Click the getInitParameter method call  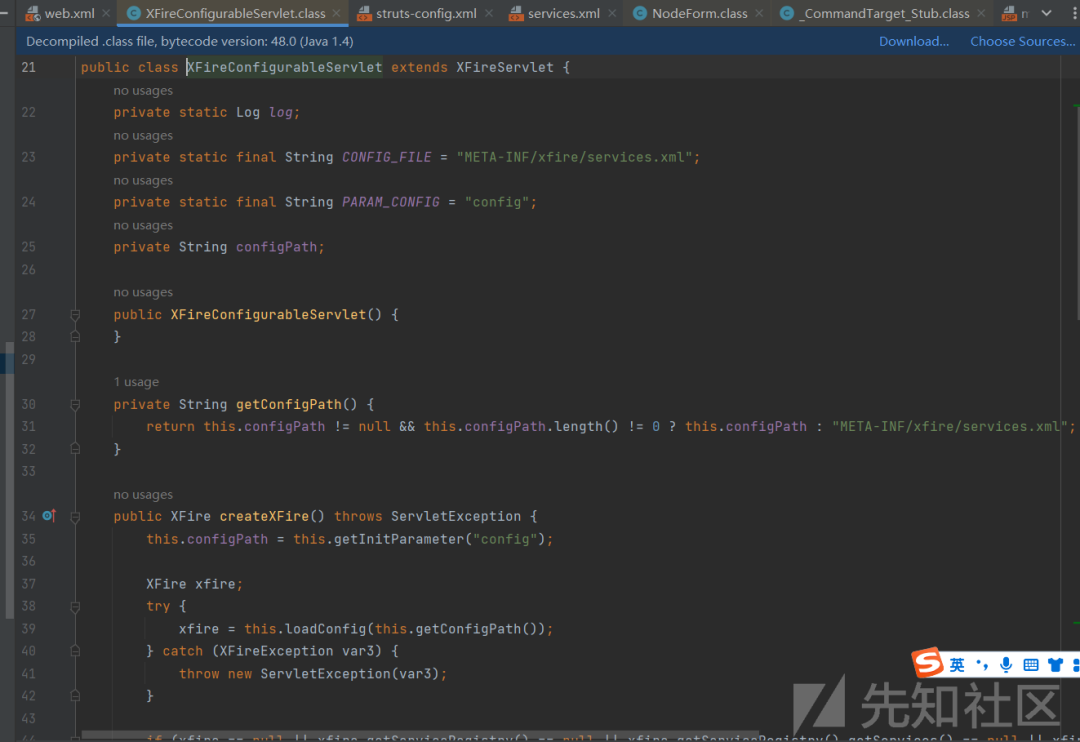pos(399,539)
